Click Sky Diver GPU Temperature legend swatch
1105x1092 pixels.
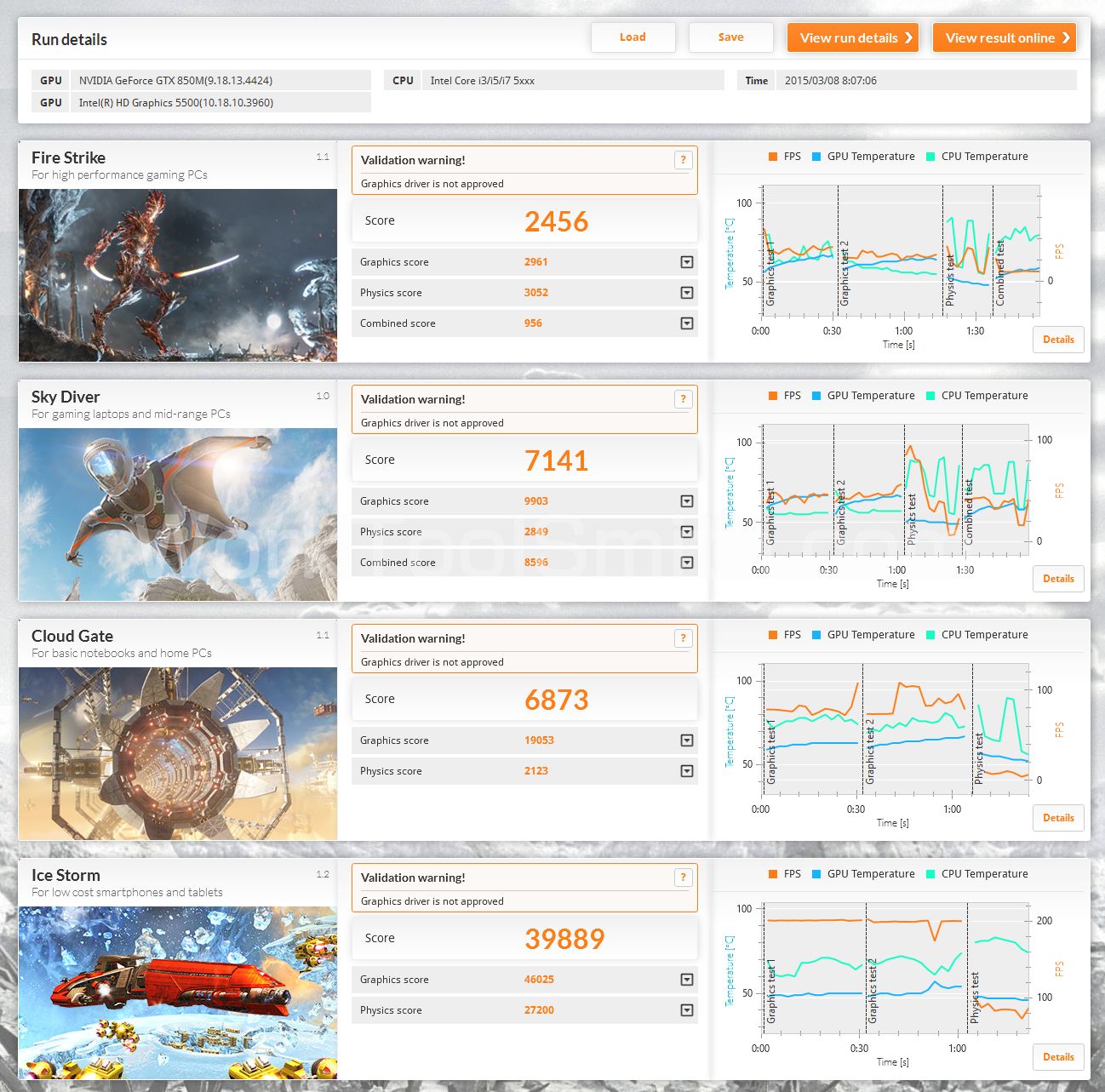[816, 396]
